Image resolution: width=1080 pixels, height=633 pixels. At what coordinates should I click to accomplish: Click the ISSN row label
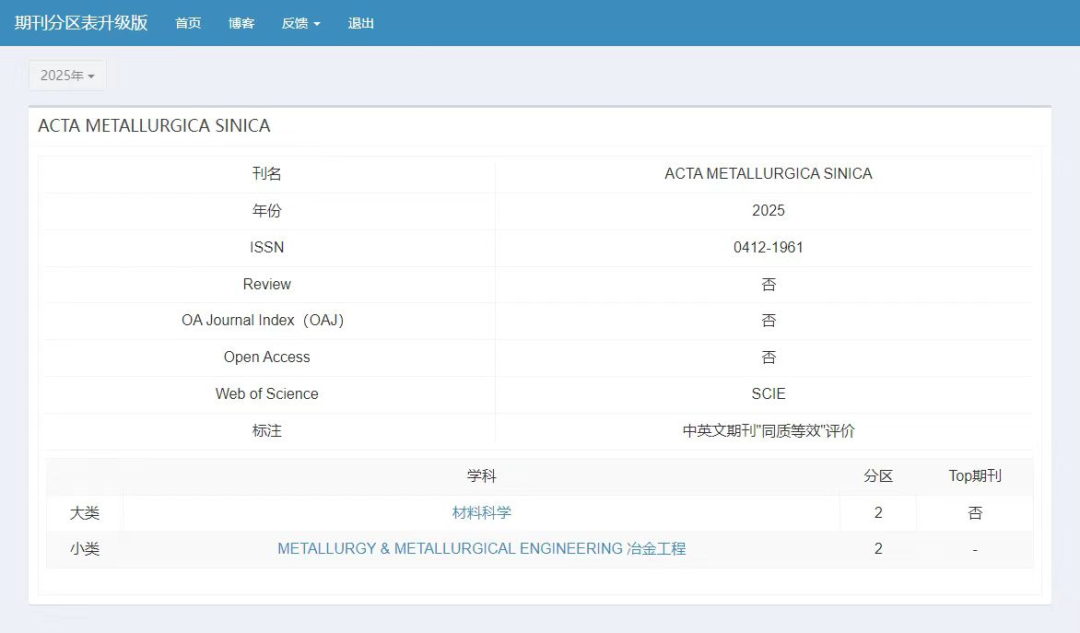point(267,247)
